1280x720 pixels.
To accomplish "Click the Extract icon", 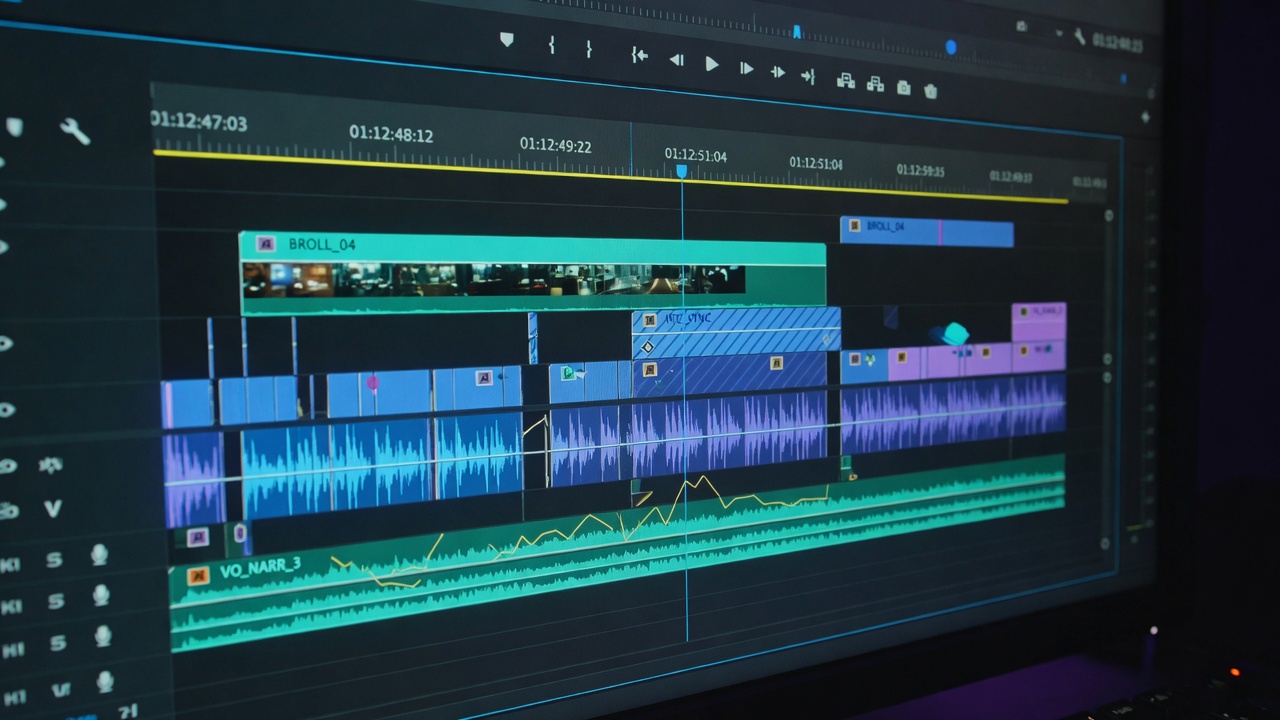I will [x=875, y=84].
